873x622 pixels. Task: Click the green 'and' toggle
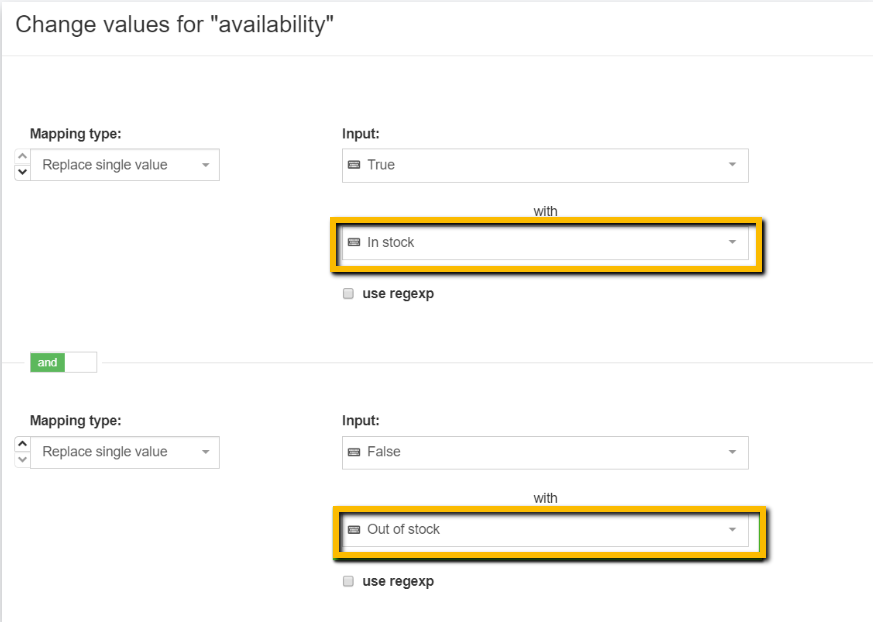[x=48, y=363]
